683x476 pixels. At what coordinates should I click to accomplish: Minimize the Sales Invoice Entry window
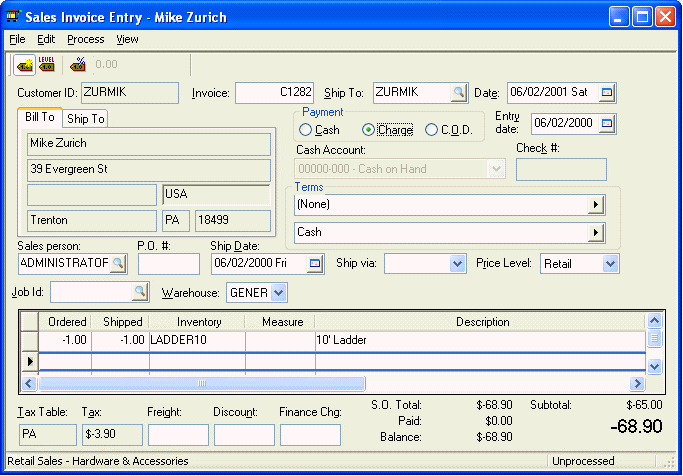[x=619, y=17]
